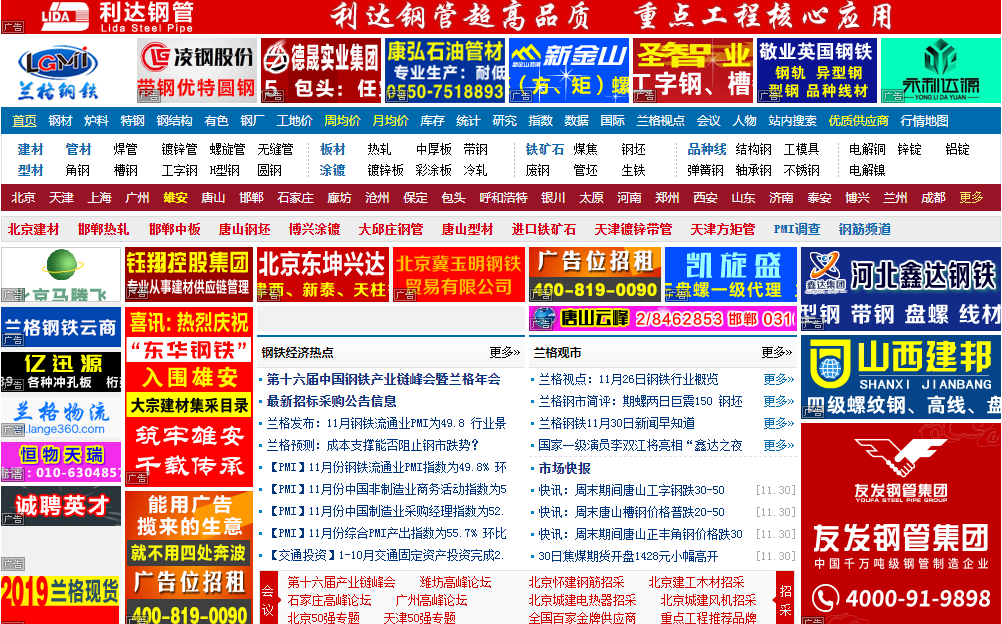Click the 螺旋管 category link
Image resolution: width=1002 pixels, height=624 pixels.
pos(227,150)
